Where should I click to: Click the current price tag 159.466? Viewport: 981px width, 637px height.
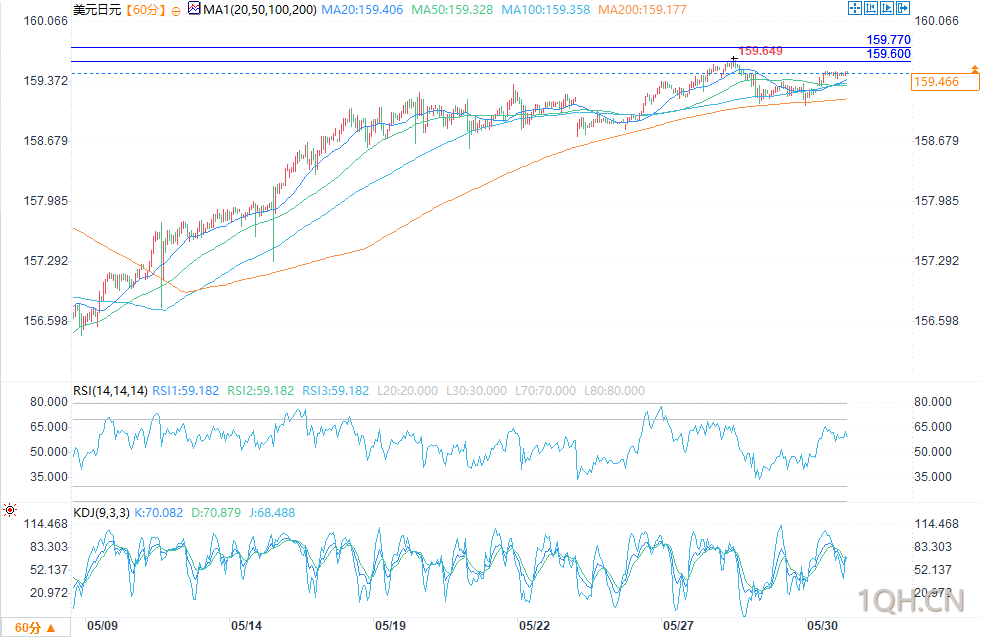[945, 82]
